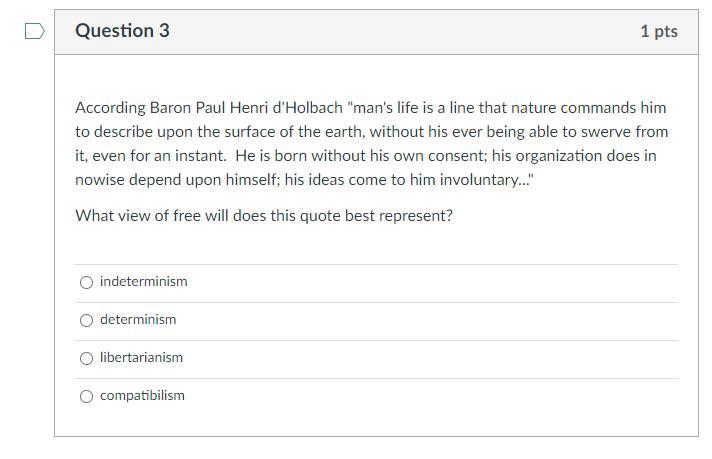Click the 'indeterminism' answer label text

(143, 282)
